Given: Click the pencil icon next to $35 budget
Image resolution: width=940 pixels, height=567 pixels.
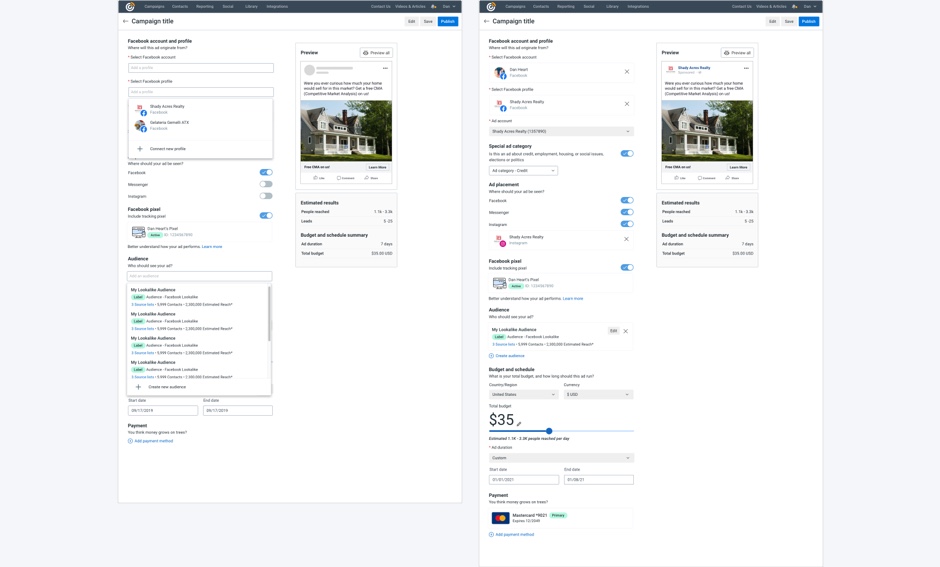Looking at the screenshot, I should pyautogui.click(x=519, y=423).
